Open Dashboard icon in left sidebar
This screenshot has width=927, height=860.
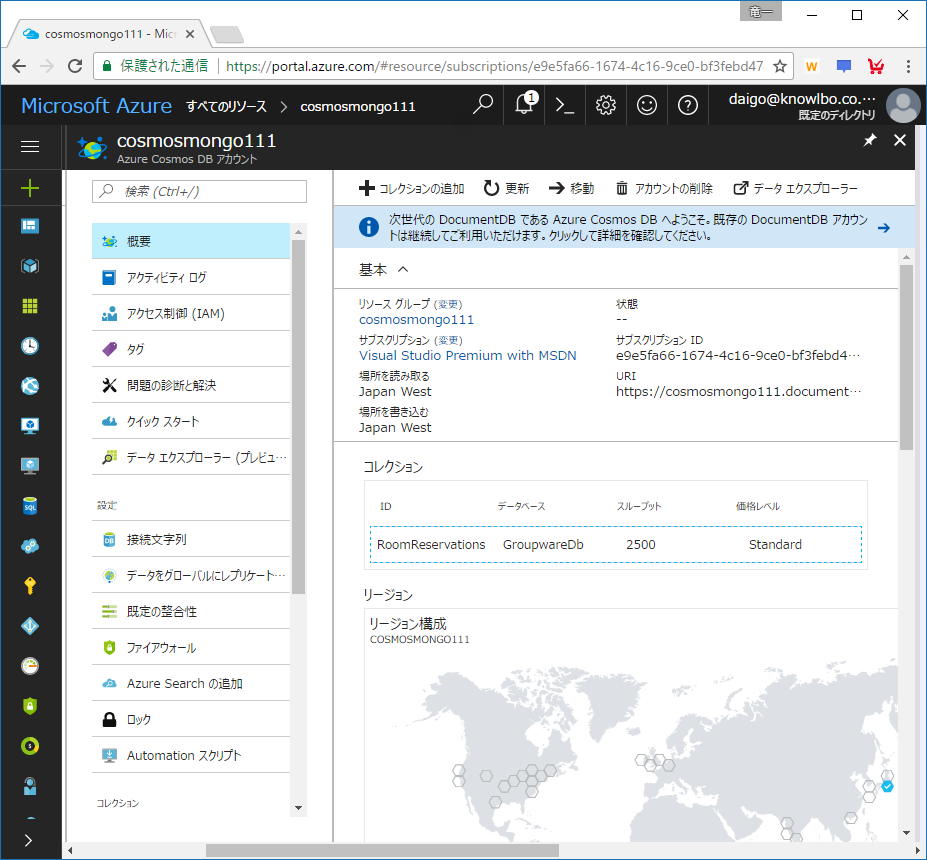coord(30,226)
